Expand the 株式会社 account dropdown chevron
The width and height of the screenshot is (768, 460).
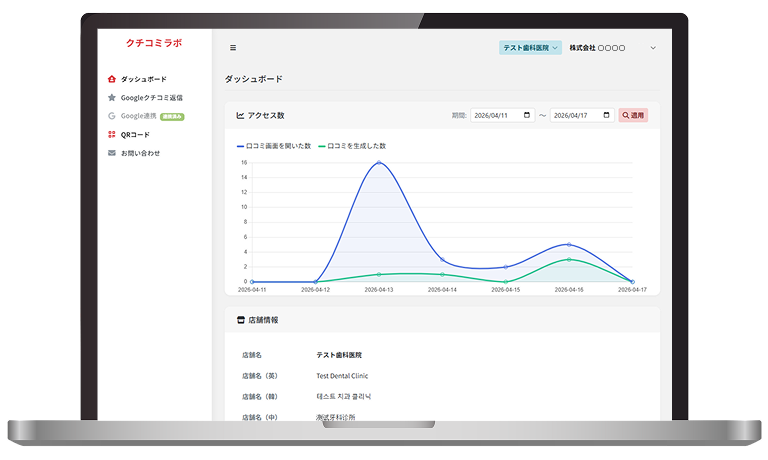click(x=653, y=48)
